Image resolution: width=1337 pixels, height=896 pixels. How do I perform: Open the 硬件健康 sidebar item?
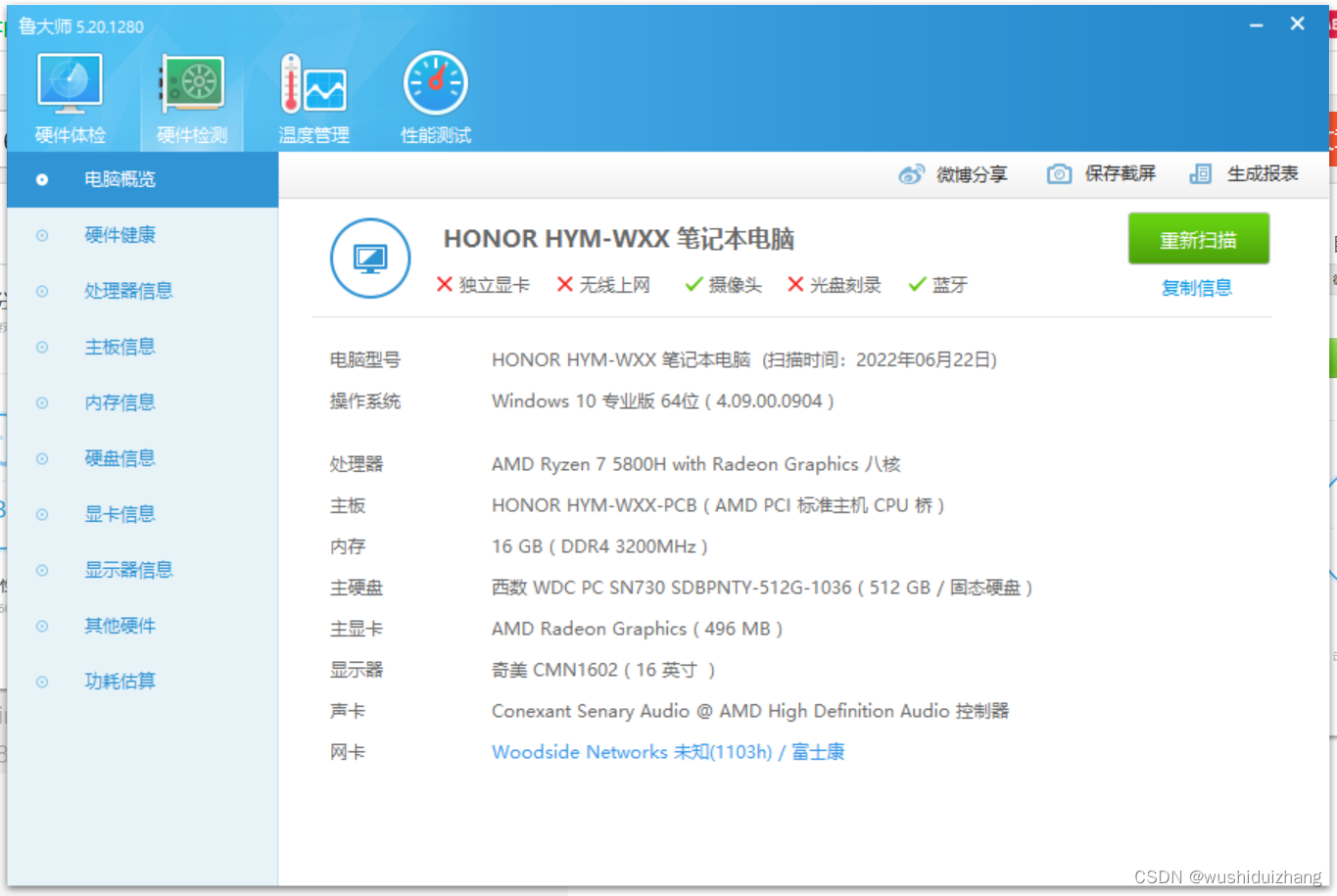[x=143, y=235]
